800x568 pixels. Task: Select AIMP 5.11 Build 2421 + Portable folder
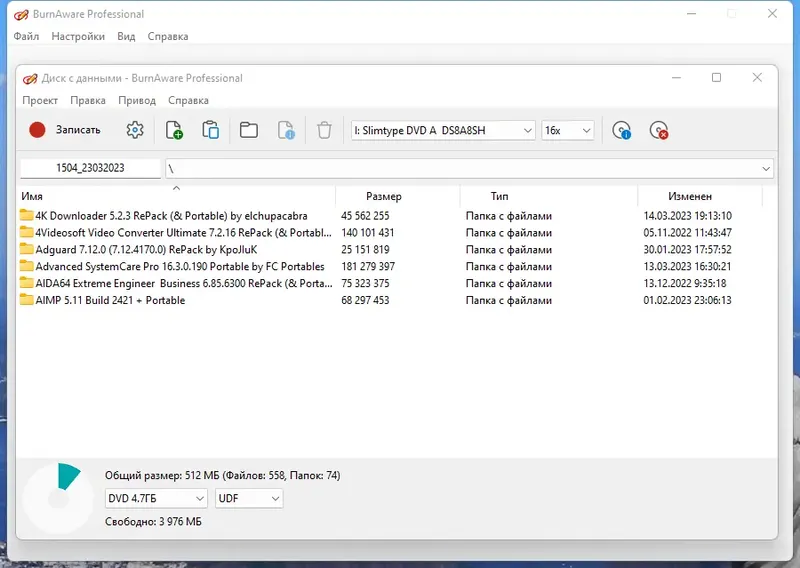pyautogui.click(x=110, y=300)
